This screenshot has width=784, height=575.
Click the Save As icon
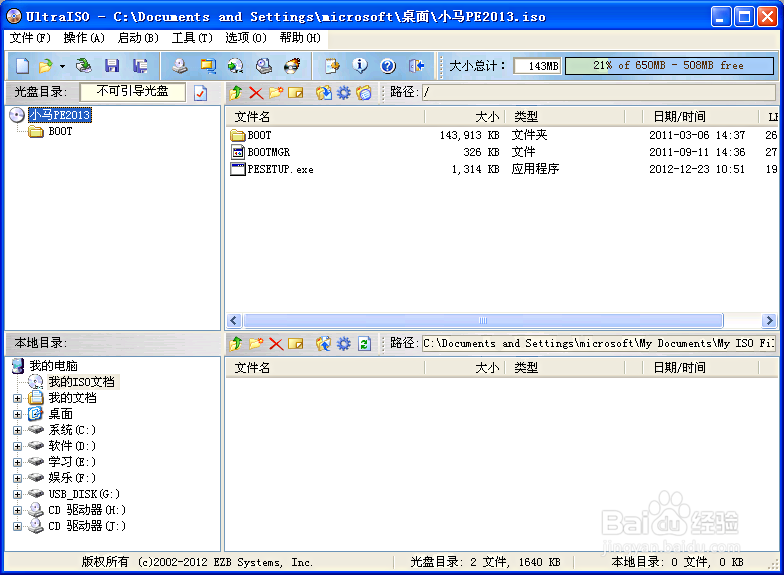140,66
